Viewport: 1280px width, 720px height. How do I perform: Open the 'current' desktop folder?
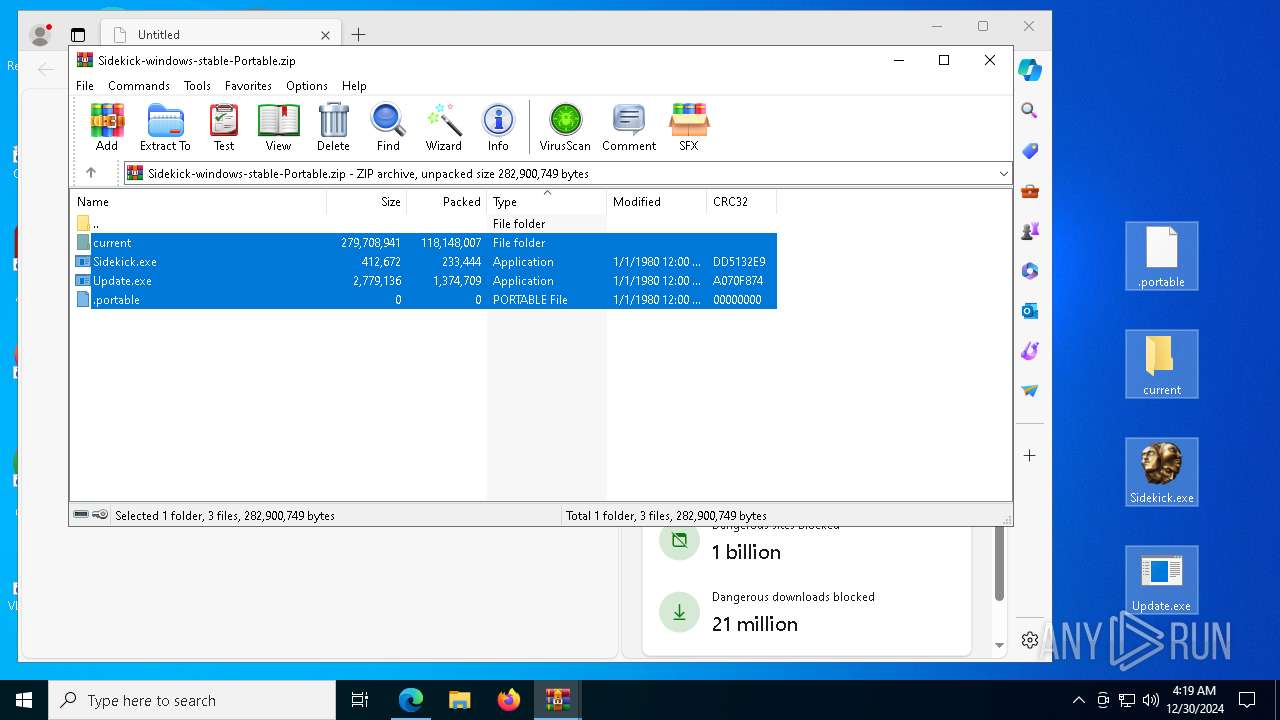coord(1162,365)
